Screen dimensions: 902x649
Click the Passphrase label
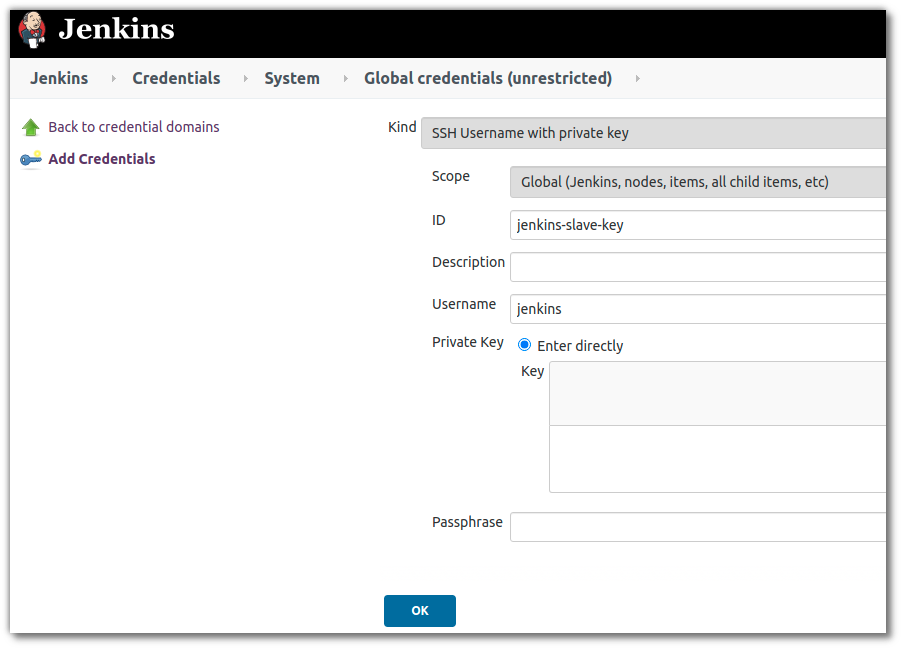pyautogui.click(x=467, y=522)
